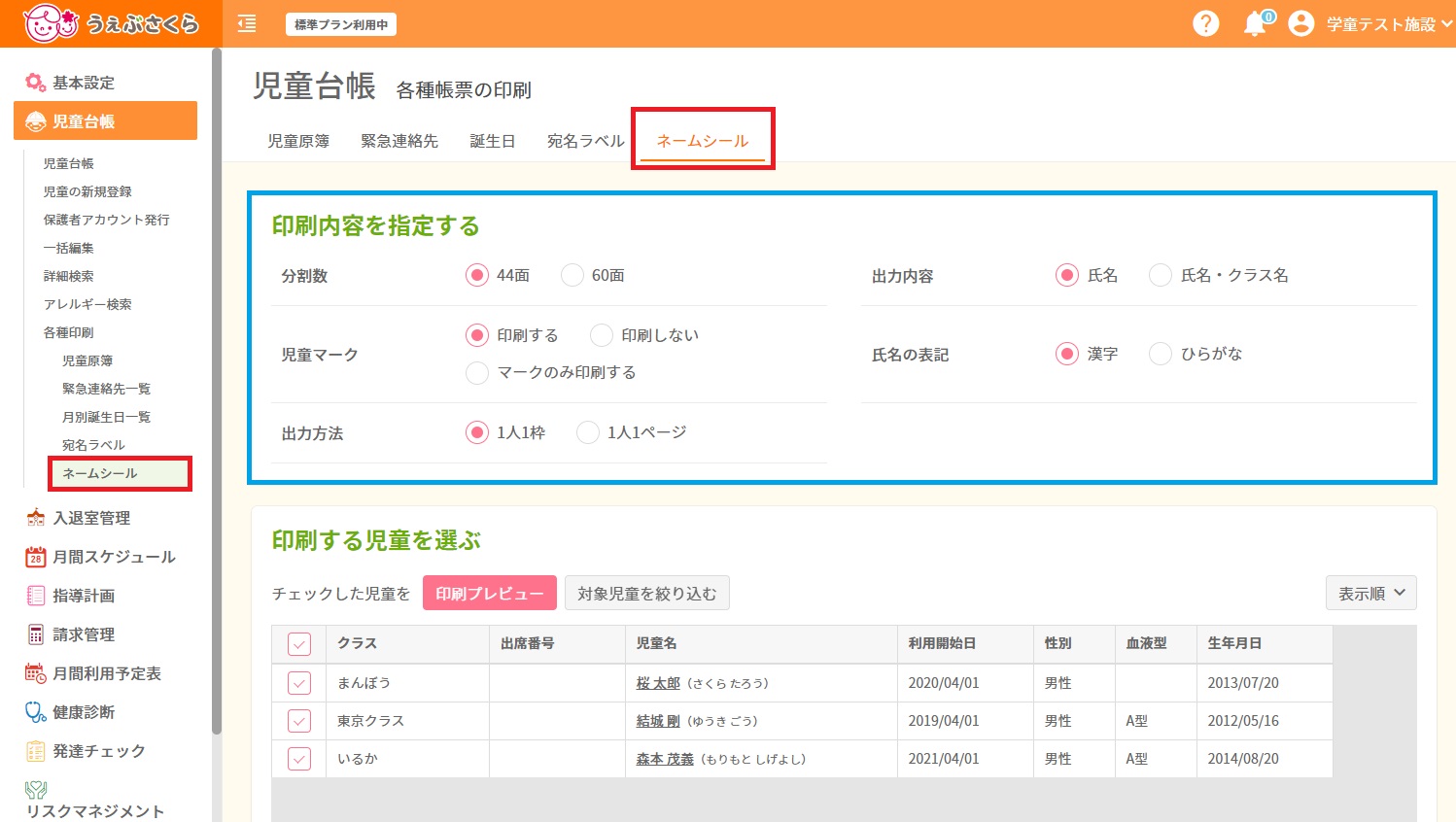
Task: Select 44面 division option
Action: [476, 276]
